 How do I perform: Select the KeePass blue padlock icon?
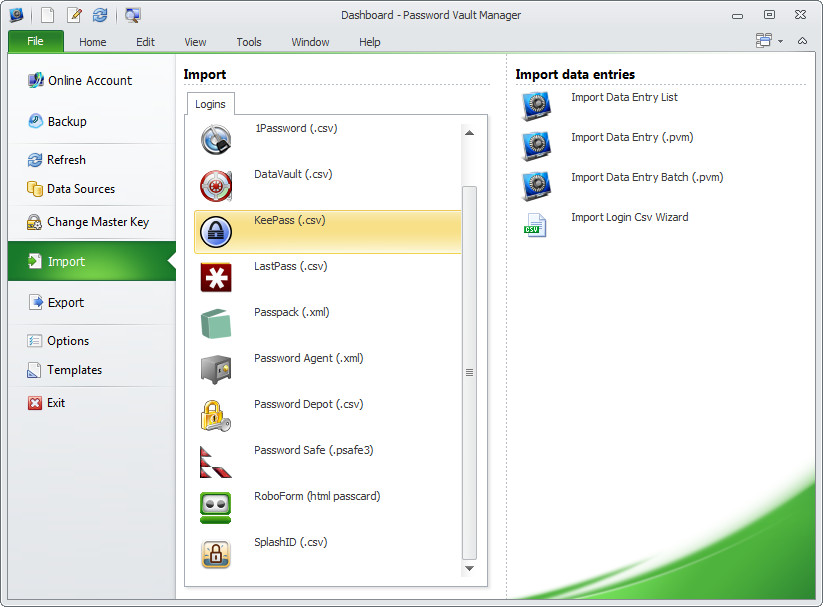click(216, 232)
